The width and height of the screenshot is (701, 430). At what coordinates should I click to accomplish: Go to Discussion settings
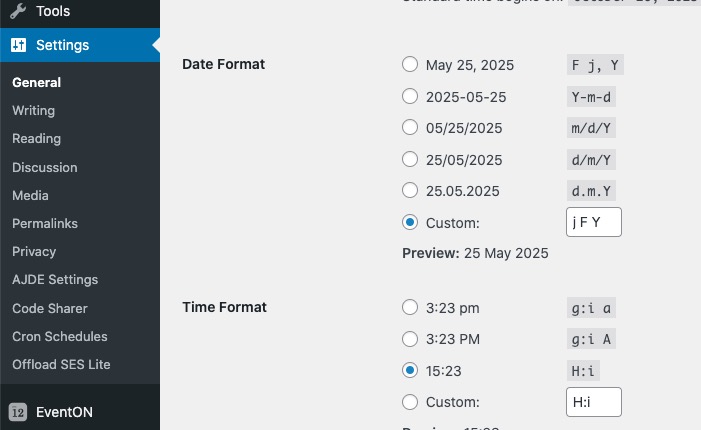(x=45, y=168)
